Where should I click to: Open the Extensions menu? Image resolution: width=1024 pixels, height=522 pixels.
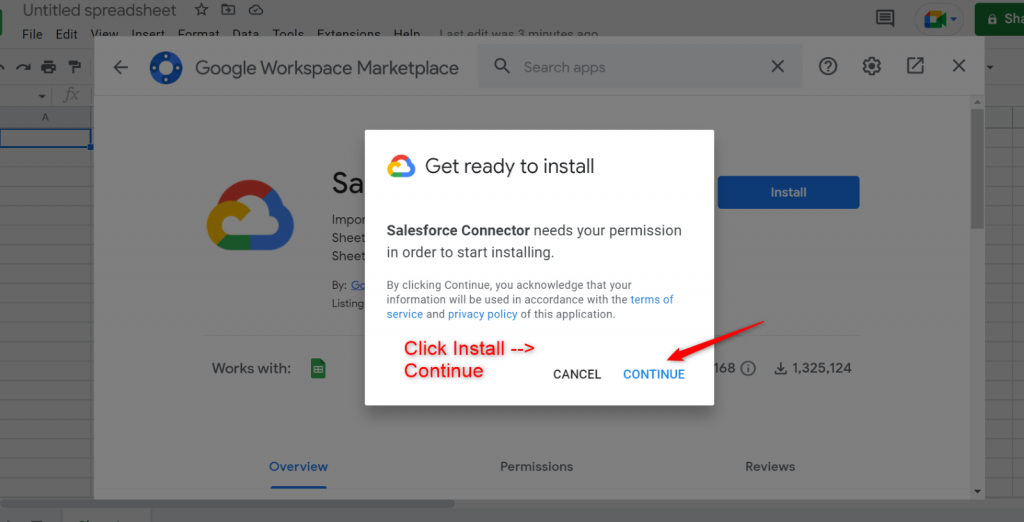349,34
